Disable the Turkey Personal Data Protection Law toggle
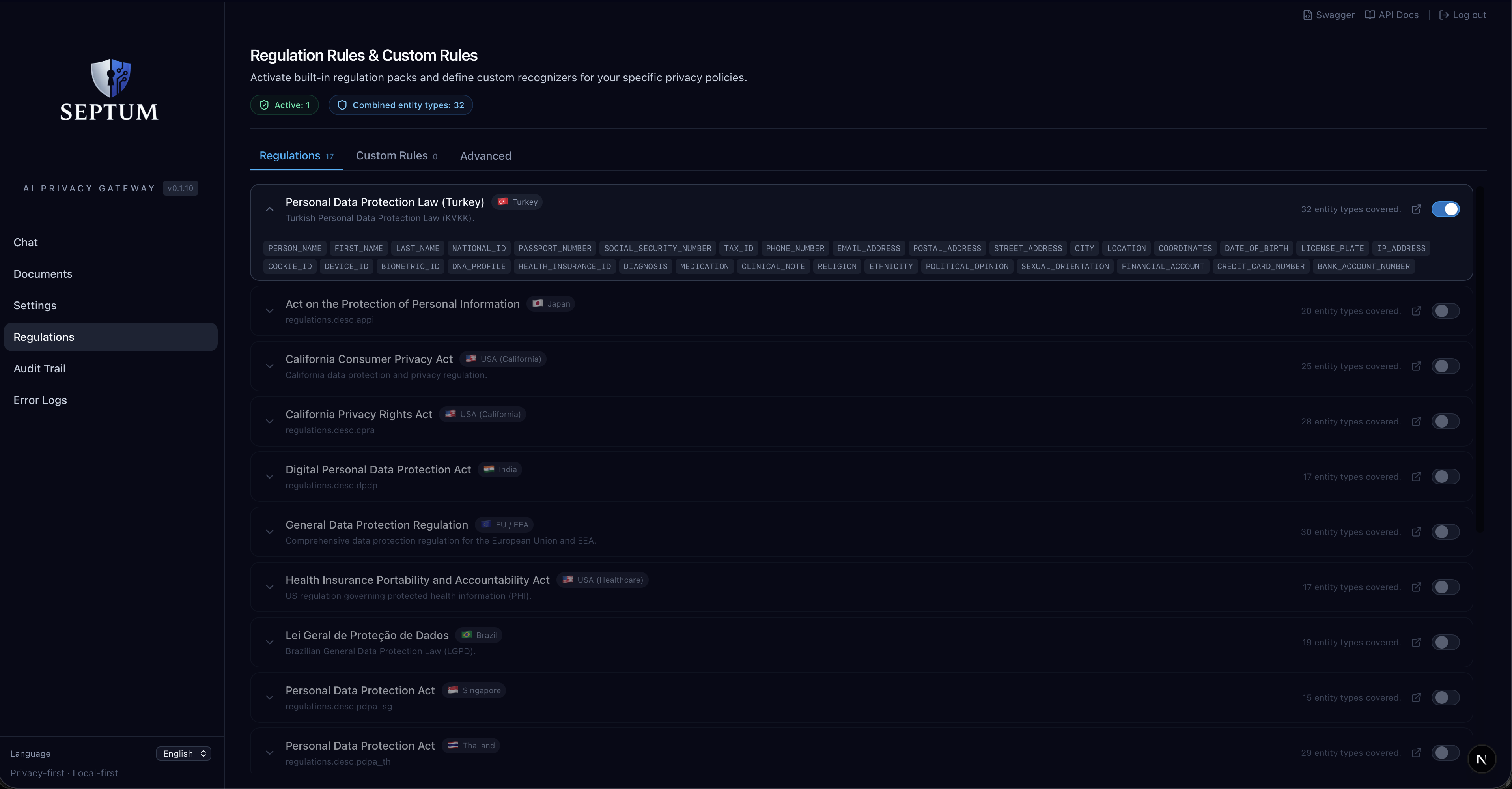 [1445, 209]
